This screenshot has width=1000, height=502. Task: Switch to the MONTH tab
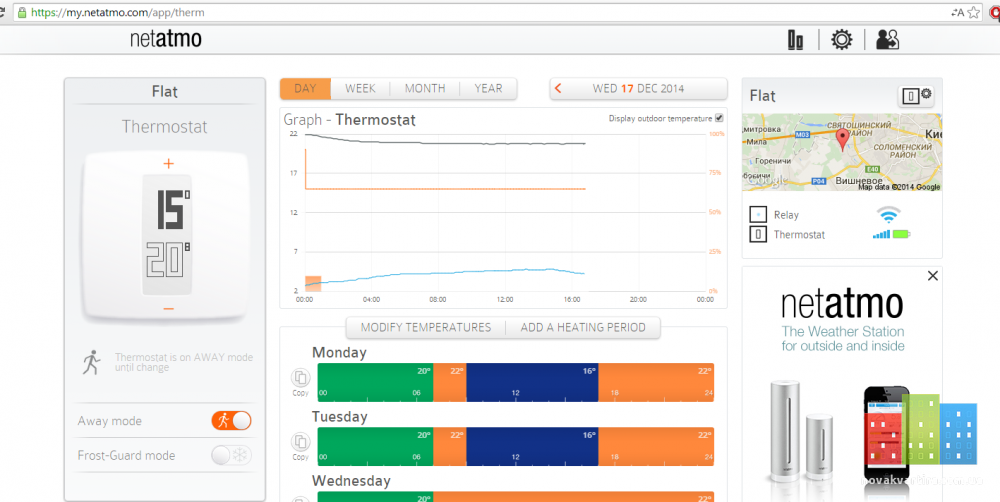(x=425, y=89)
